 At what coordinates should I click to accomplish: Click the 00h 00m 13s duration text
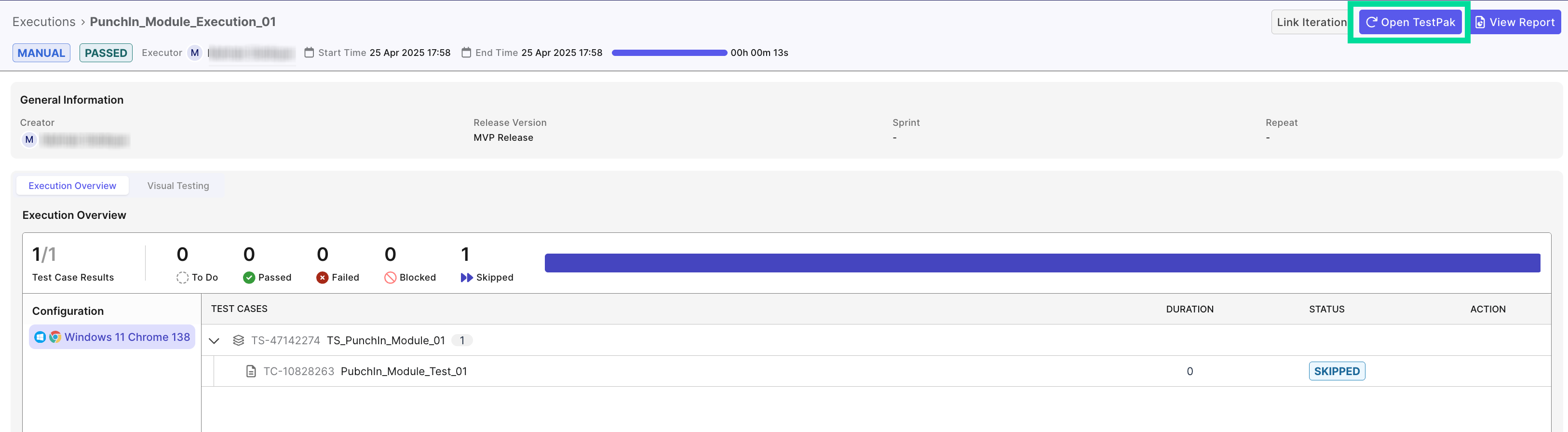point(759,53)
